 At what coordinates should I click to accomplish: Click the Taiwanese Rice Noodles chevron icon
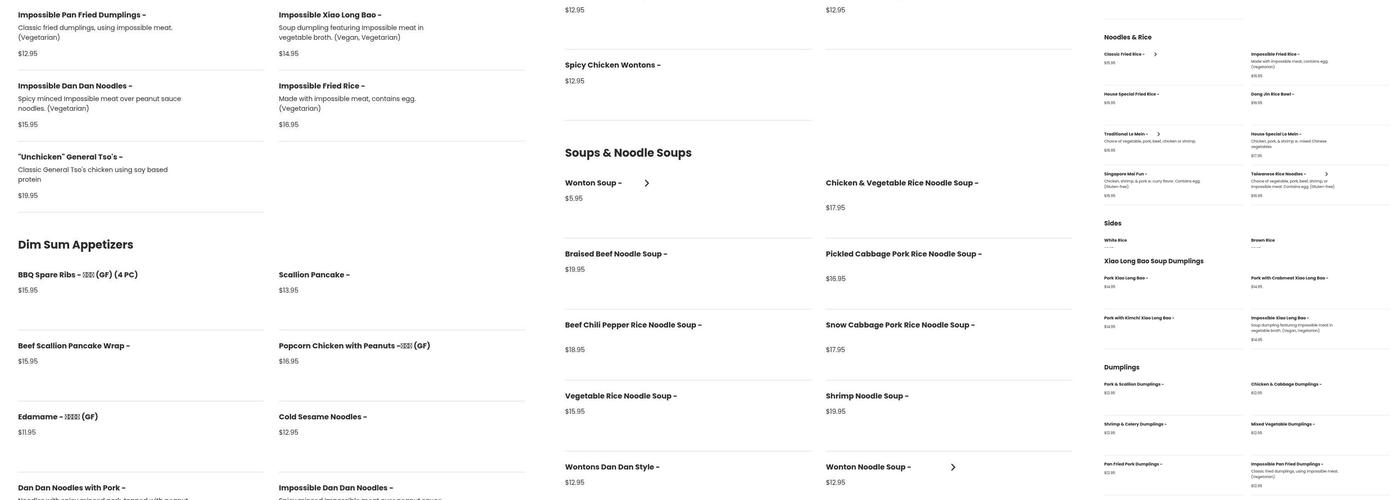point(1326,174)
